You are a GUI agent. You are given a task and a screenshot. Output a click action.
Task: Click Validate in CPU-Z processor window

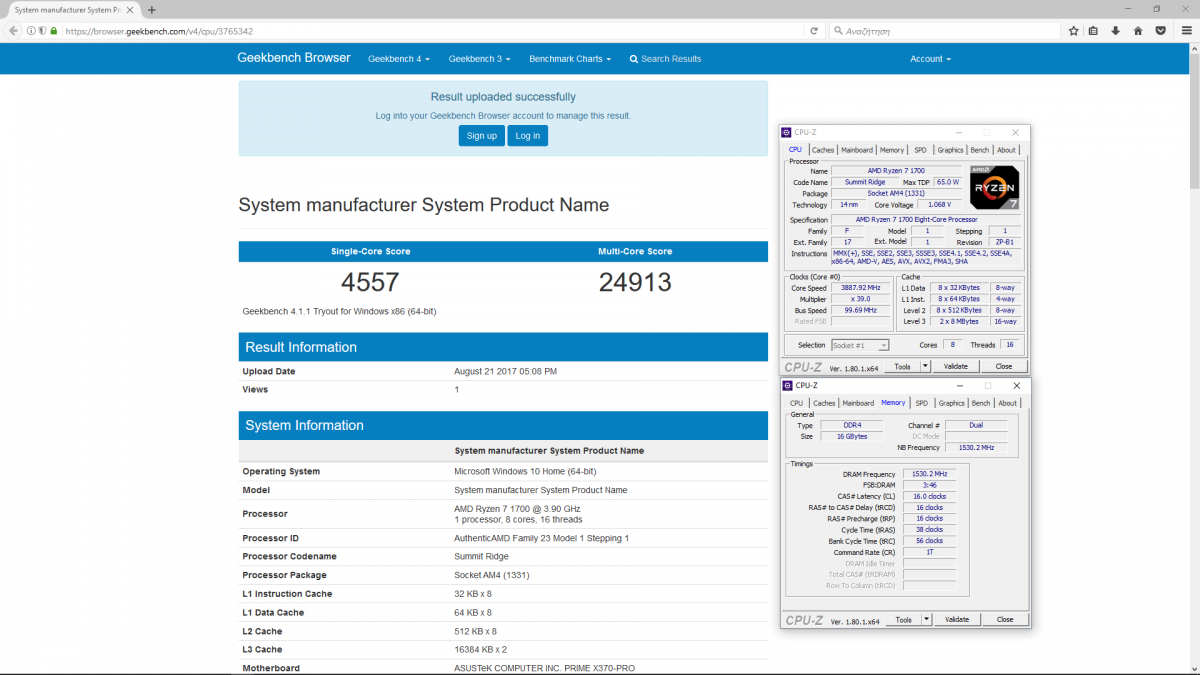pos(956,366)
